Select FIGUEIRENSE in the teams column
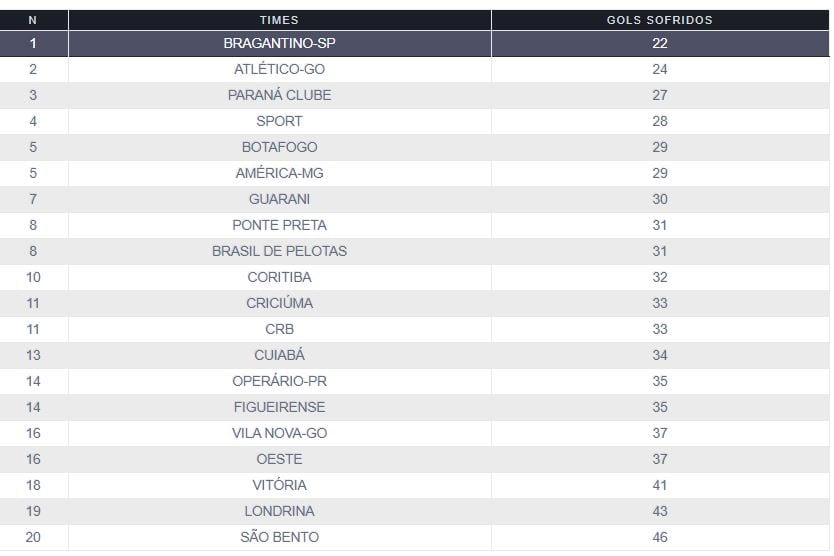 (x=279, y=408)
